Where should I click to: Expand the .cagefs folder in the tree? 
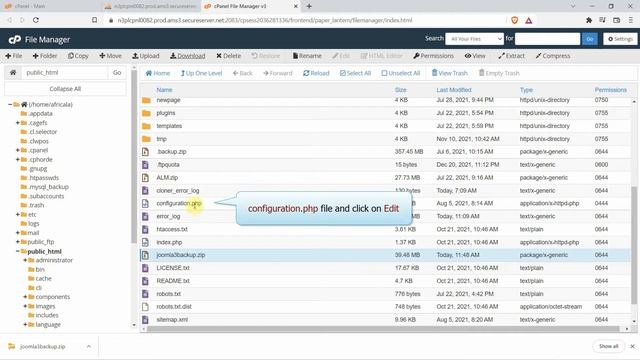pyautogui.click(x=18, y=123)
